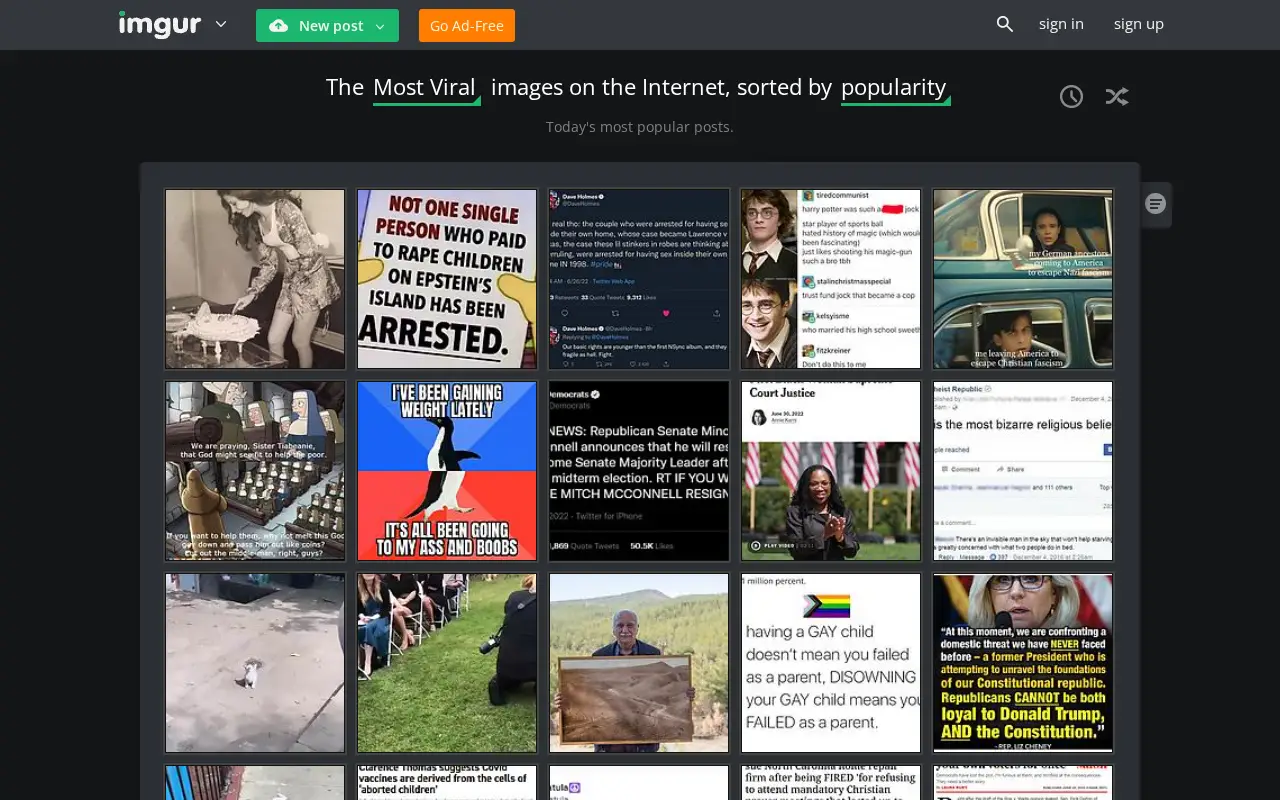
Task: Open the popularity sort dropdown
Action: tap(894, 88)
